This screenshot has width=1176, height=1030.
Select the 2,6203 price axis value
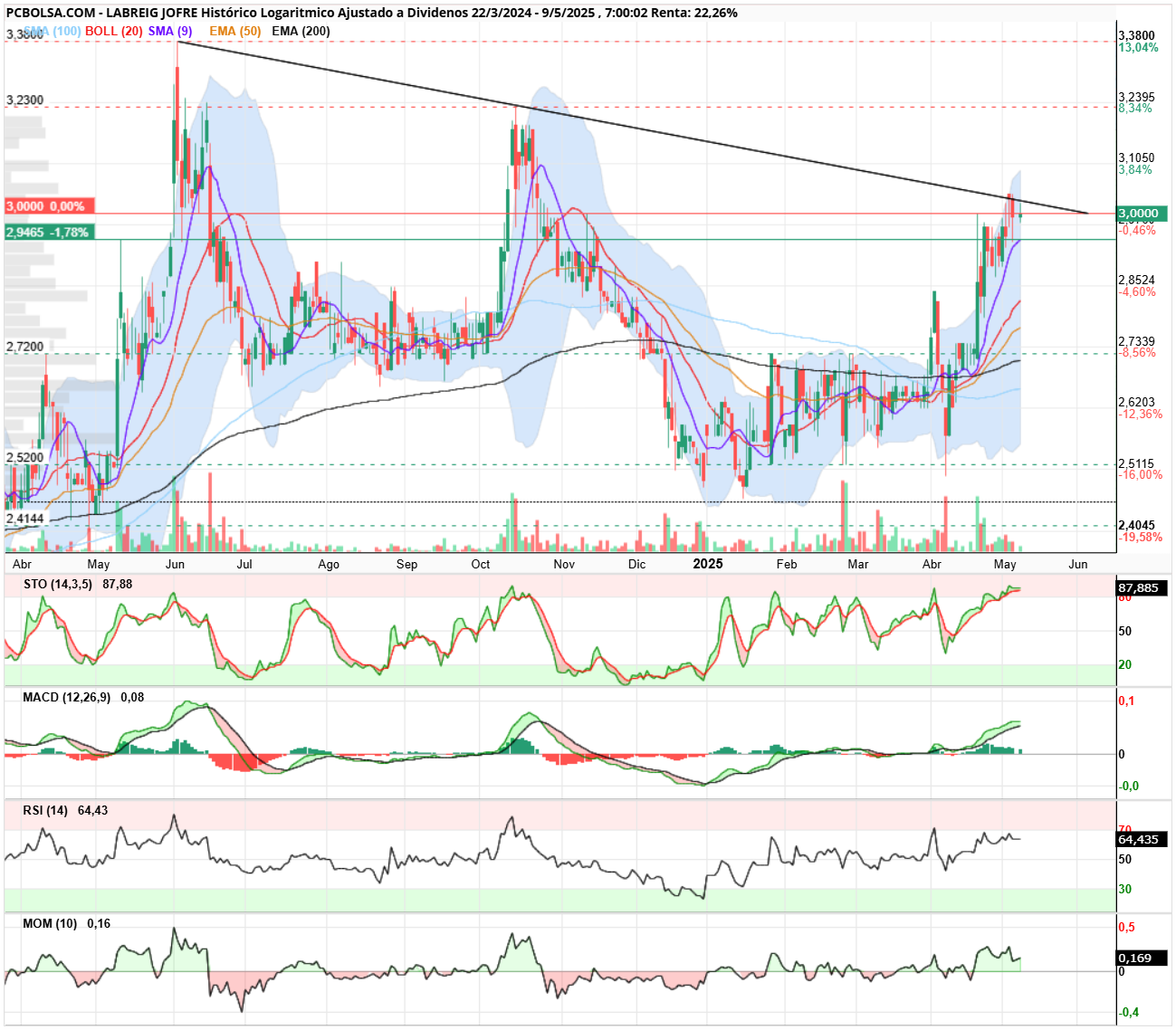[1137, 402]
